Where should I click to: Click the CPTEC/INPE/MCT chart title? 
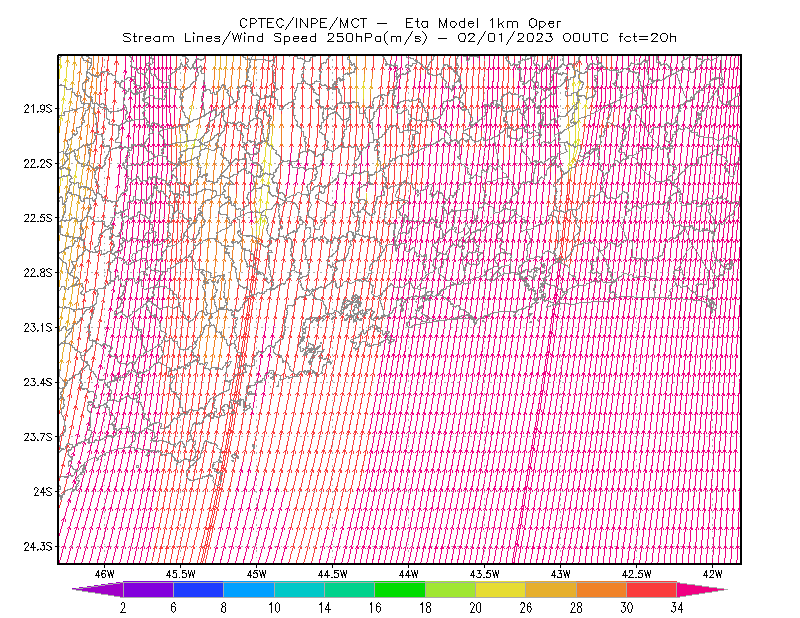coord(303,23)
